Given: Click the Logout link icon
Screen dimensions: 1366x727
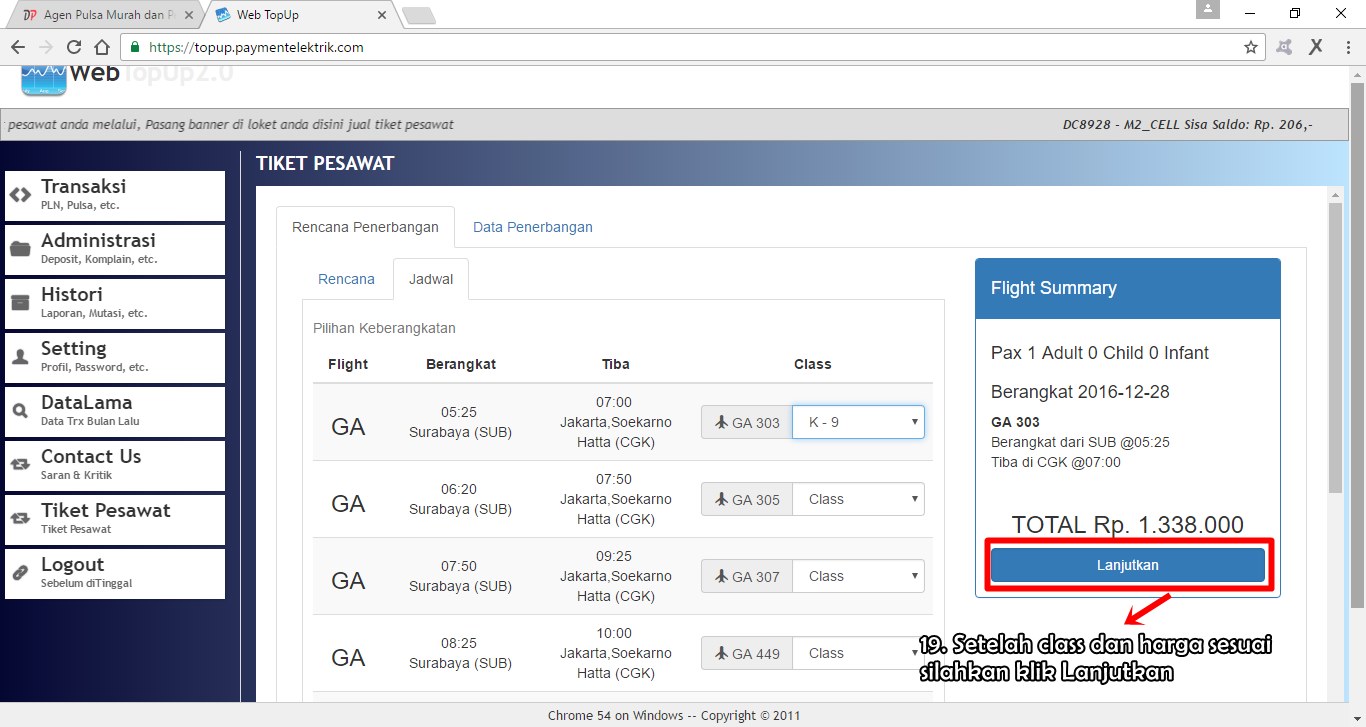Looking at the screenshot, I should point(20,573).
